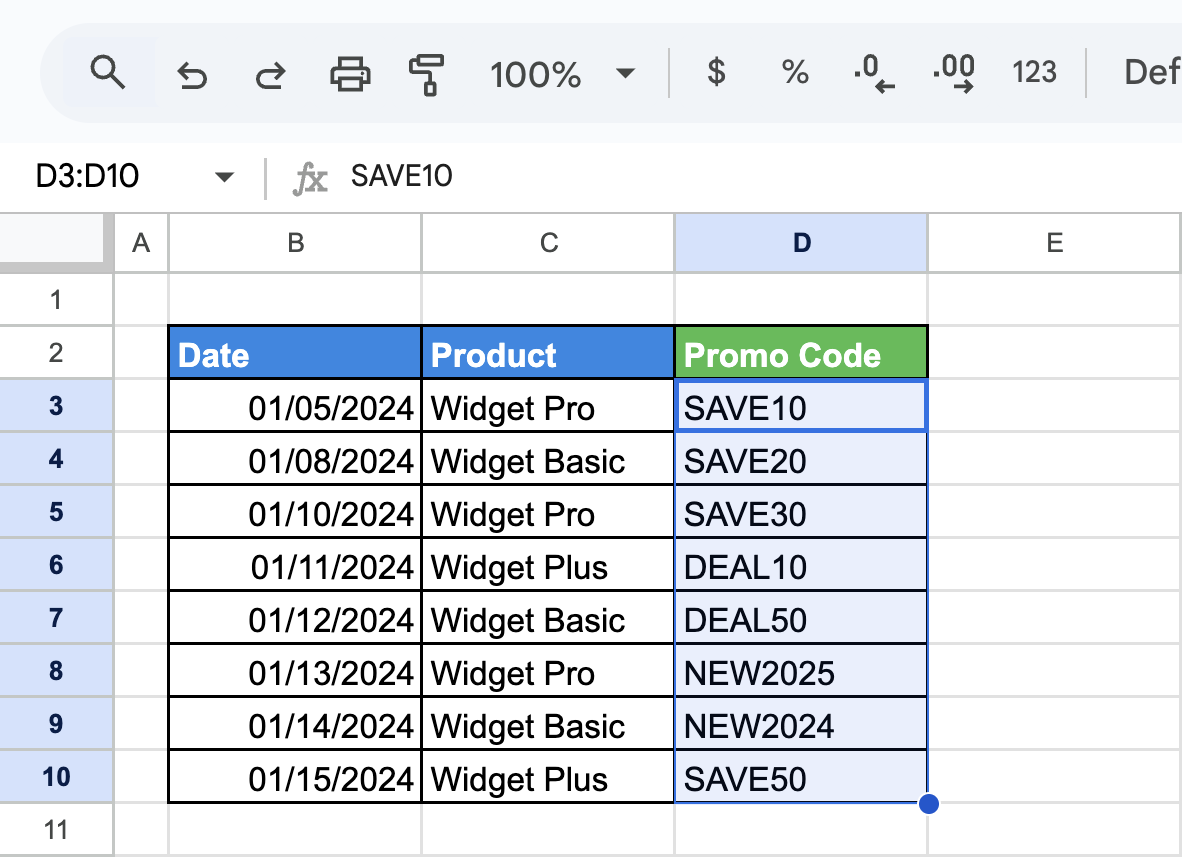This screenshot has width=1182, height=857.
Task: Expand the name box dropdown arrow
Action: click(x=224, y=177)
